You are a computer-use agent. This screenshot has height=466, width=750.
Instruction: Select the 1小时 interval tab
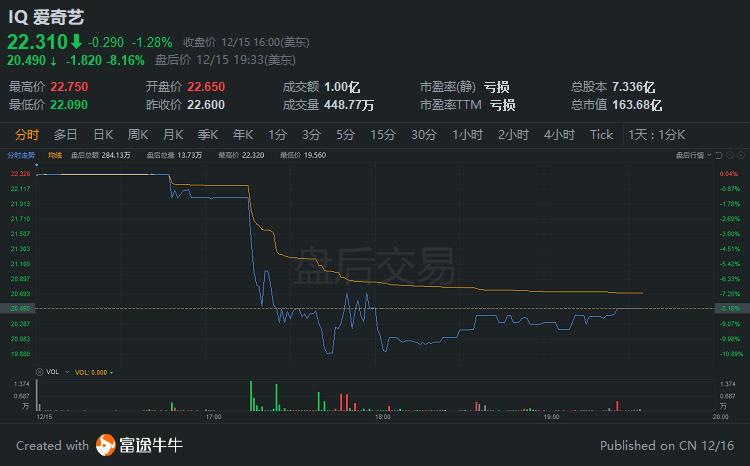[x=467, y=135]
